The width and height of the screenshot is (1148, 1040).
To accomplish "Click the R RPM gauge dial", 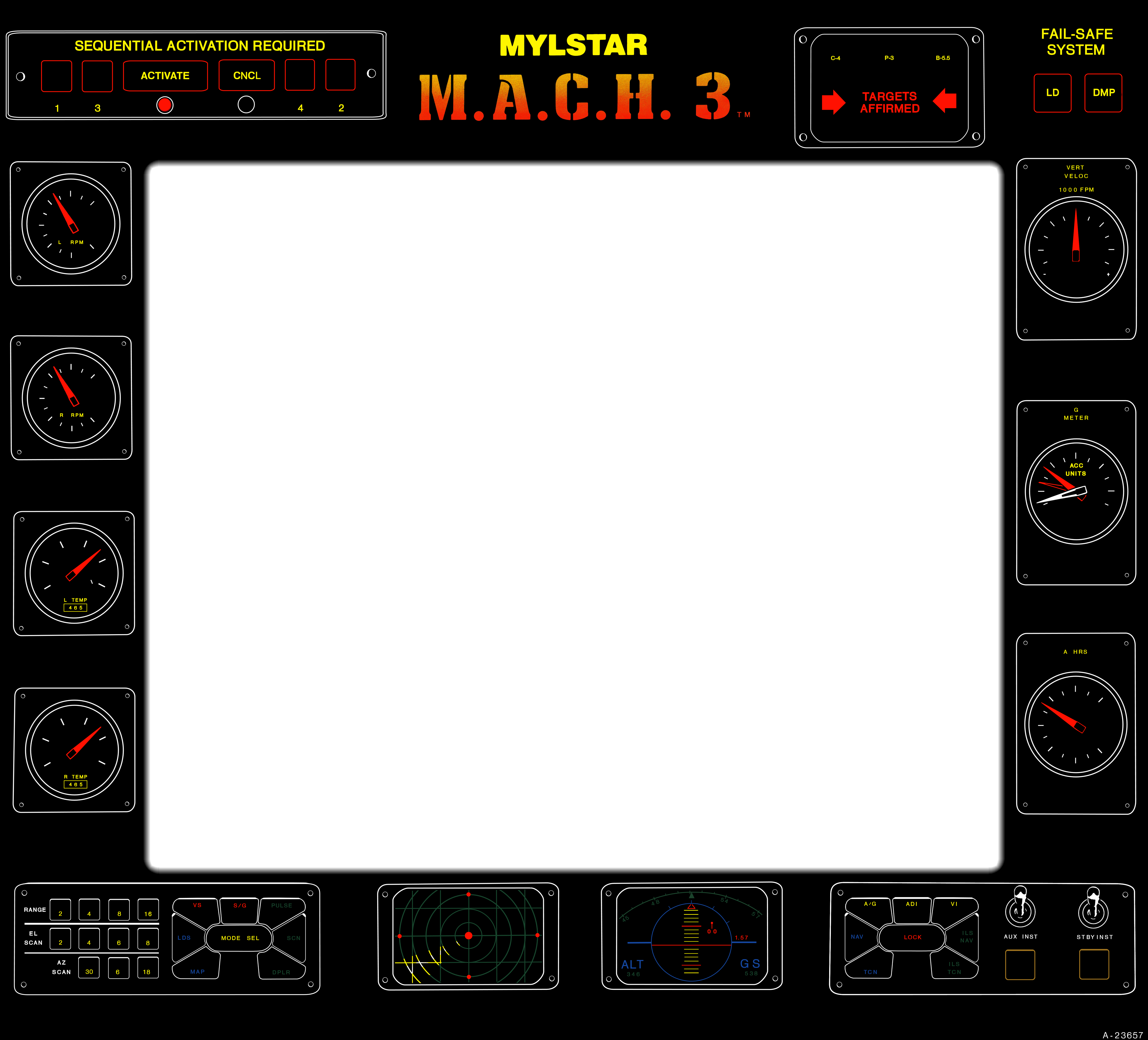I will click(71, 398).
